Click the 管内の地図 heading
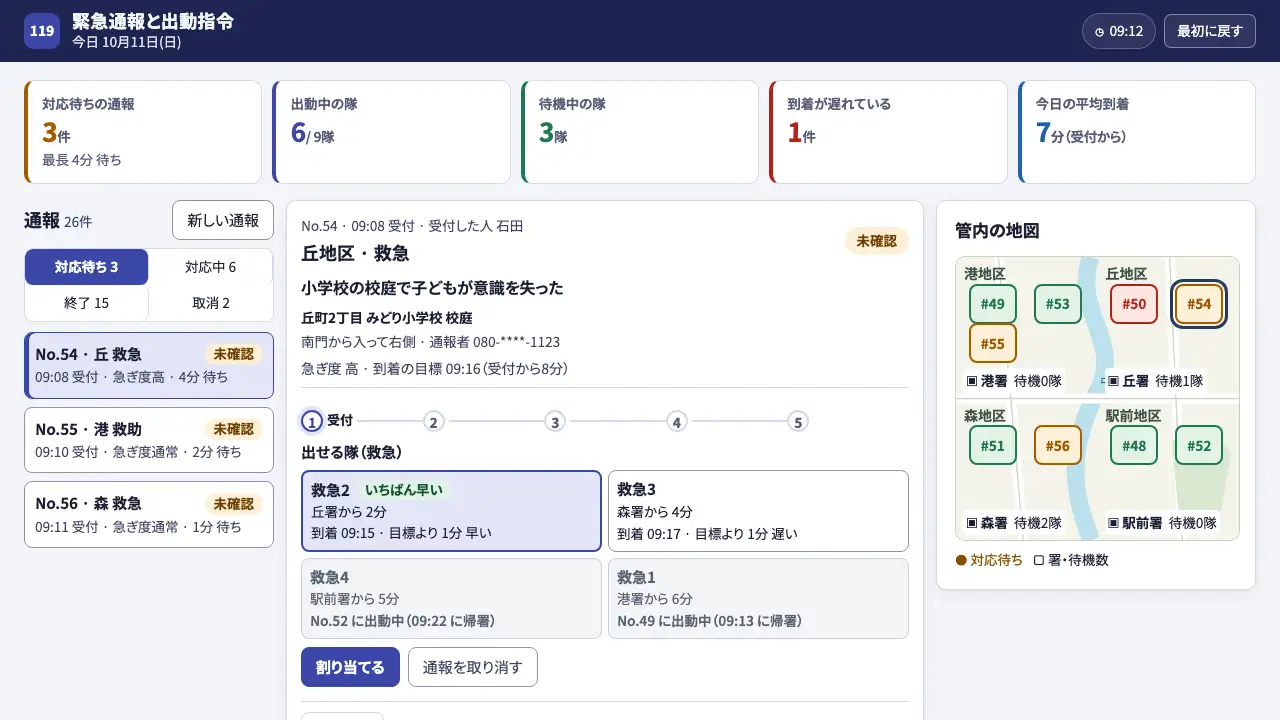1280x720 pixels. click(x=997, y=231)
